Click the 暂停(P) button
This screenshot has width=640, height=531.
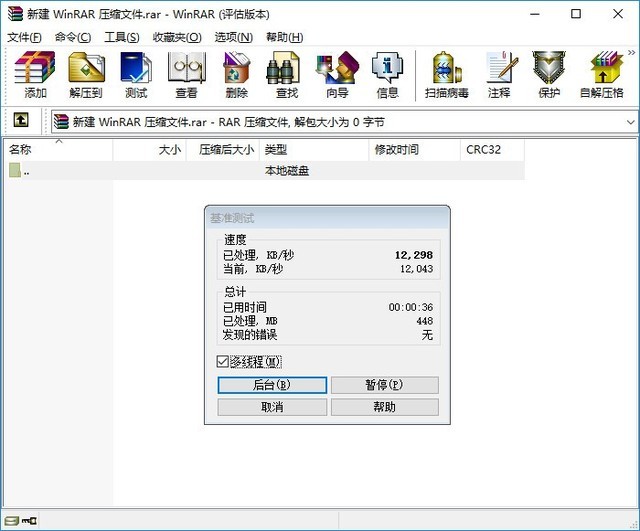coord(384,385)
